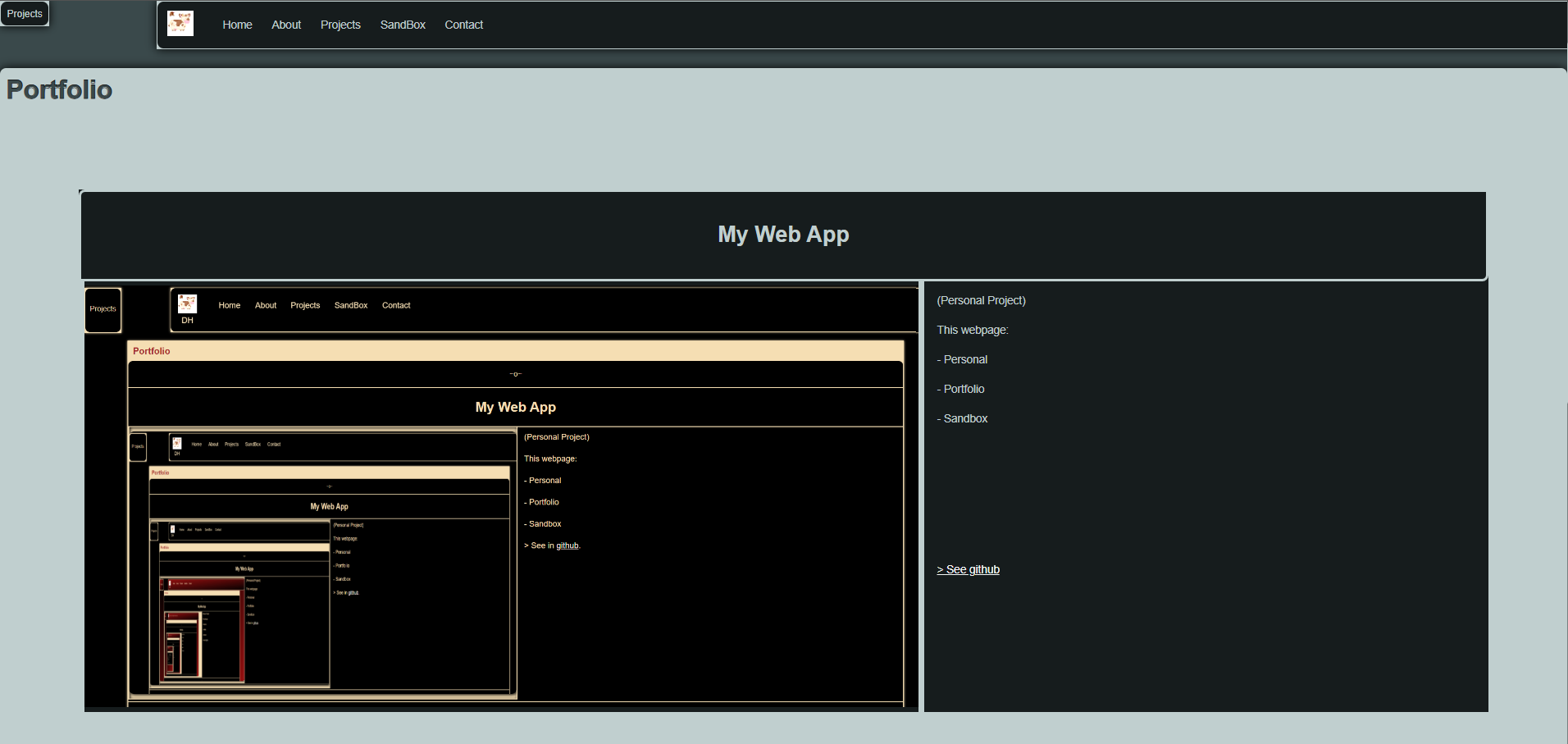Click 'About' inside the embedded screenshot navbar
Screen dimensions: 1568x744
click(x=266, y=305)
